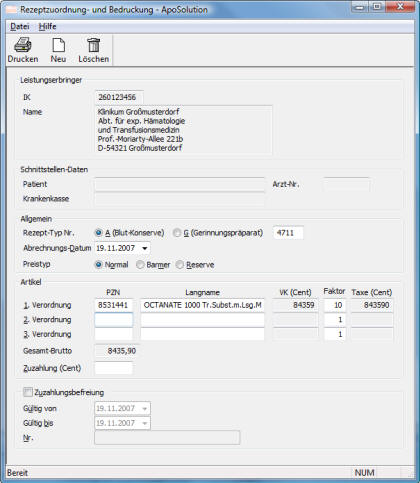Viewport: 420px width, 483px height.
Task: Select the Reserve price type option
Action: [180, 265]
